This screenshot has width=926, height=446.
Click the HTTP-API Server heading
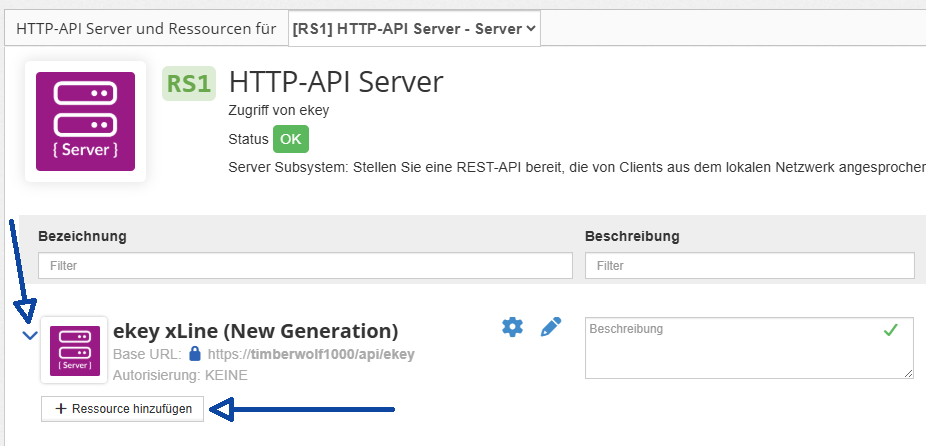(336, 82)
